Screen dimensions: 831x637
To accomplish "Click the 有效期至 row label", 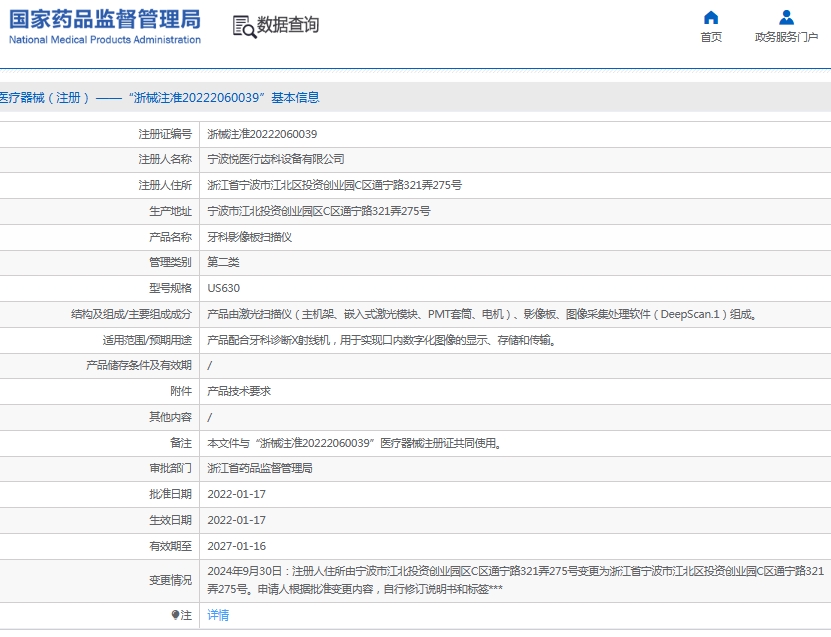I will point(170,546).
